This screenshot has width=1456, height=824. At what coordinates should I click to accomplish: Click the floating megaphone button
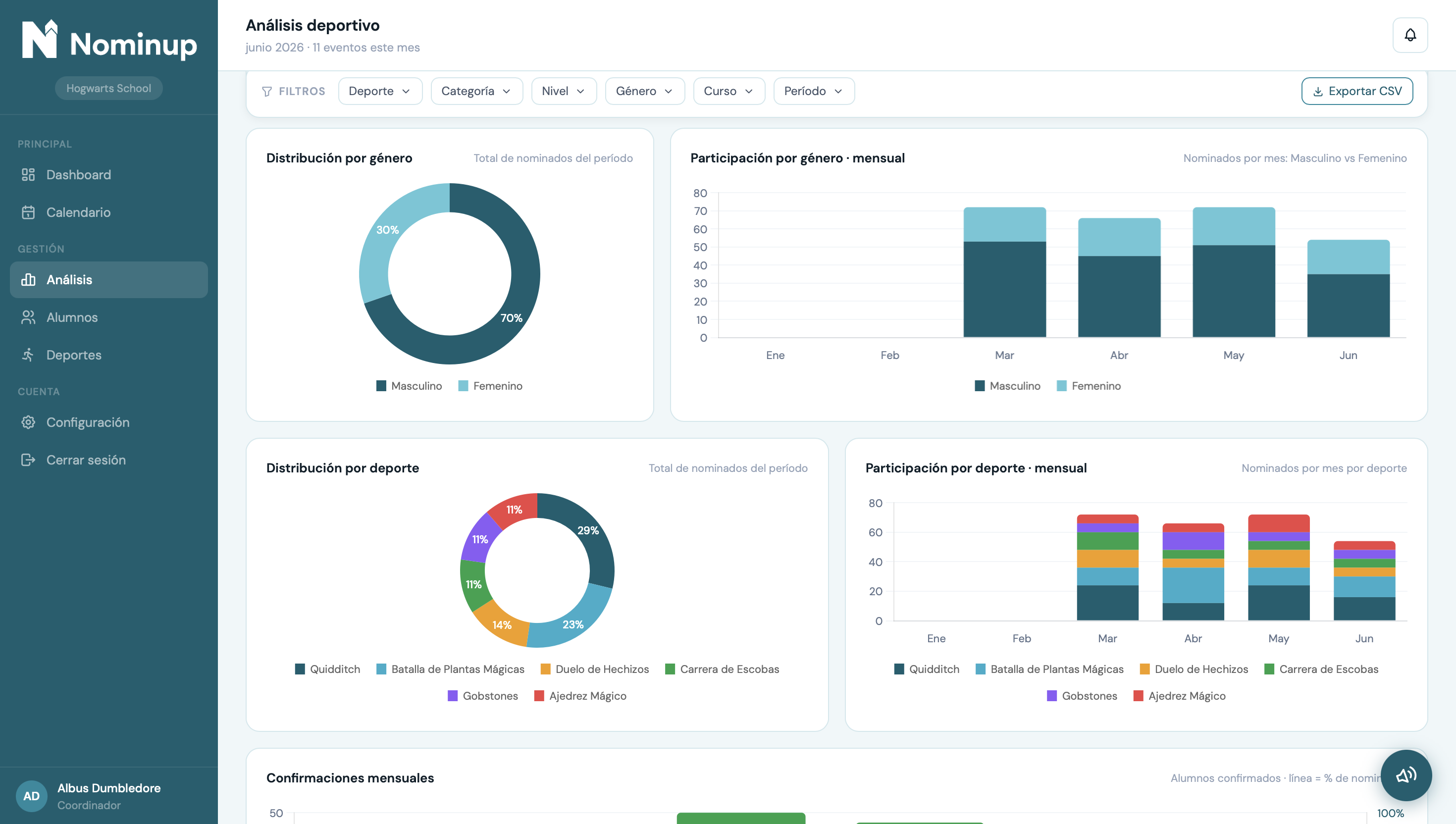pyautogui.click(x=1405, y=775)
